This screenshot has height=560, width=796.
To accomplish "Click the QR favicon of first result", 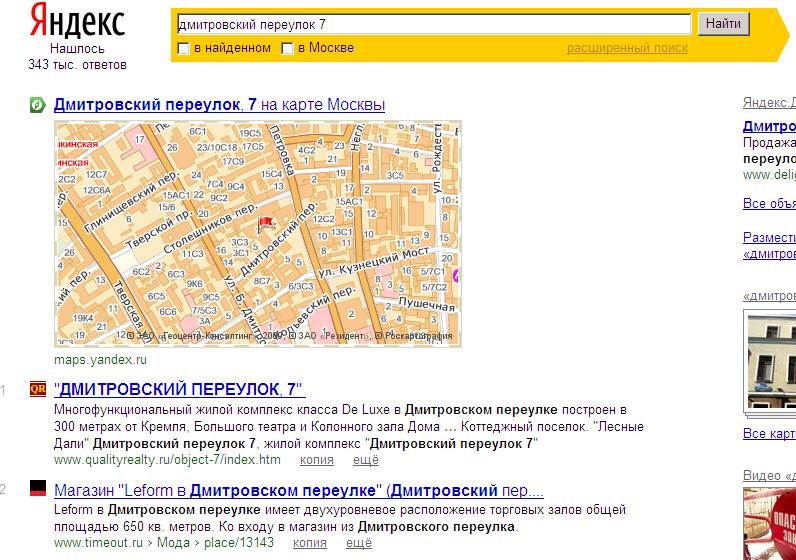I will coord(38,389).
